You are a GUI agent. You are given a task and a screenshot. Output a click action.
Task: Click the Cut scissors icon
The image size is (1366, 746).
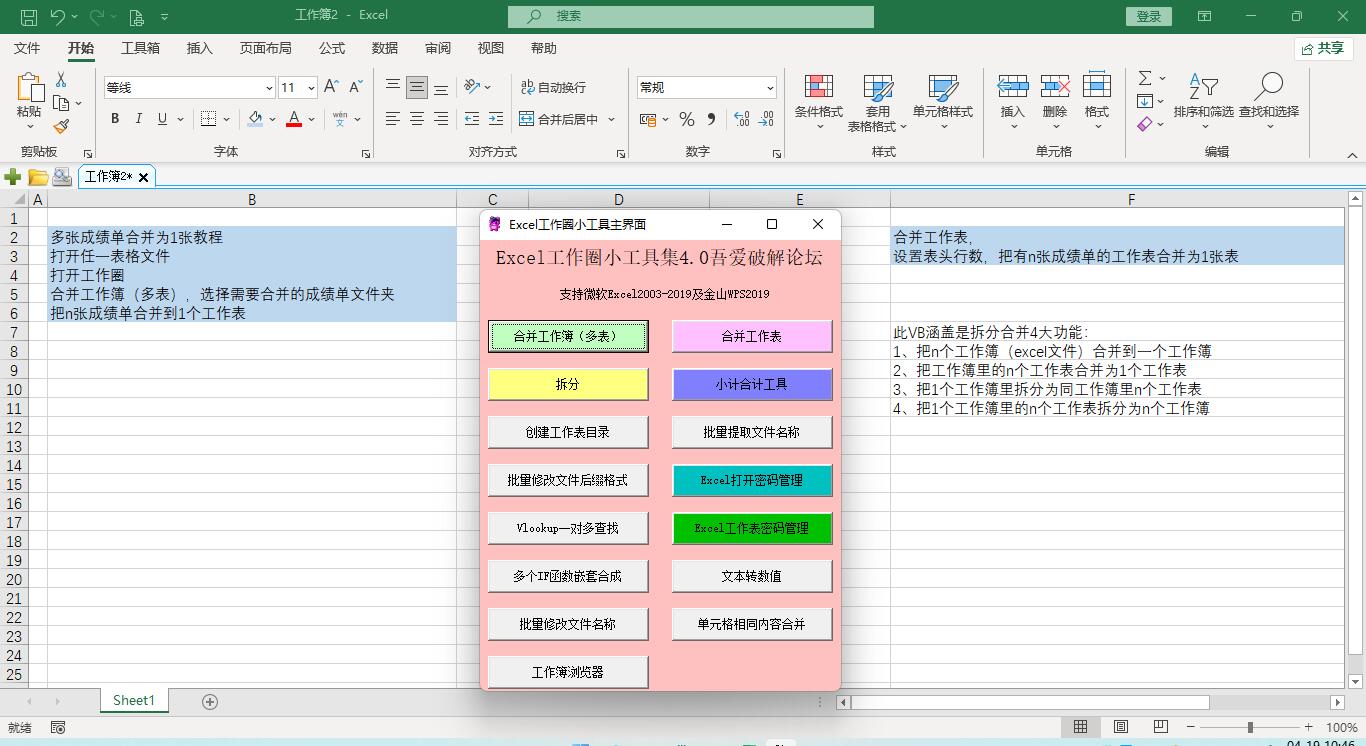(61, 80)
